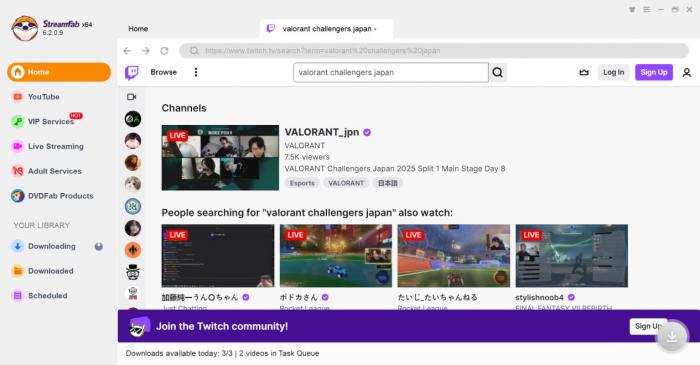Switch to valorant challengers japan tab
This screenshot has width=700, height=365.
tap(326, 29)
